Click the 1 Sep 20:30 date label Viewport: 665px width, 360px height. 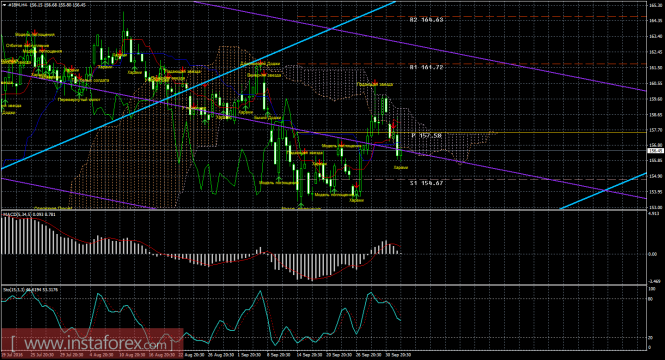coord(249,354)
